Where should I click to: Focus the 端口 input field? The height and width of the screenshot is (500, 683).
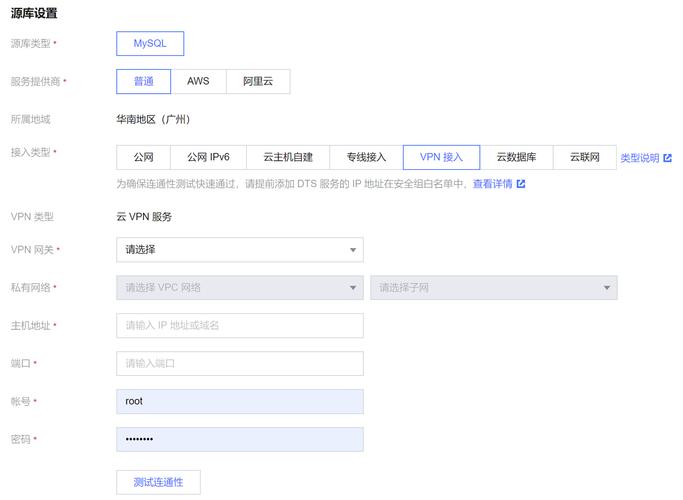pyautogui.click(x=240, y=364)
